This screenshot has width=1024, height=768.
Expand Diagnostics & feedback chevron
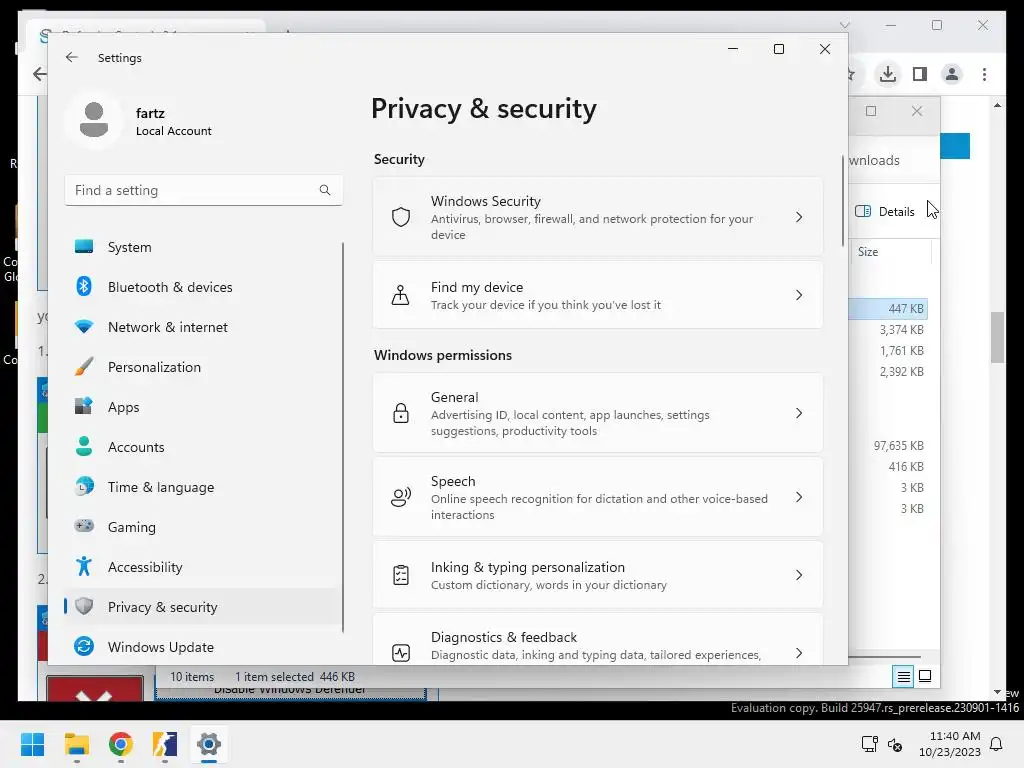point(799,652)
